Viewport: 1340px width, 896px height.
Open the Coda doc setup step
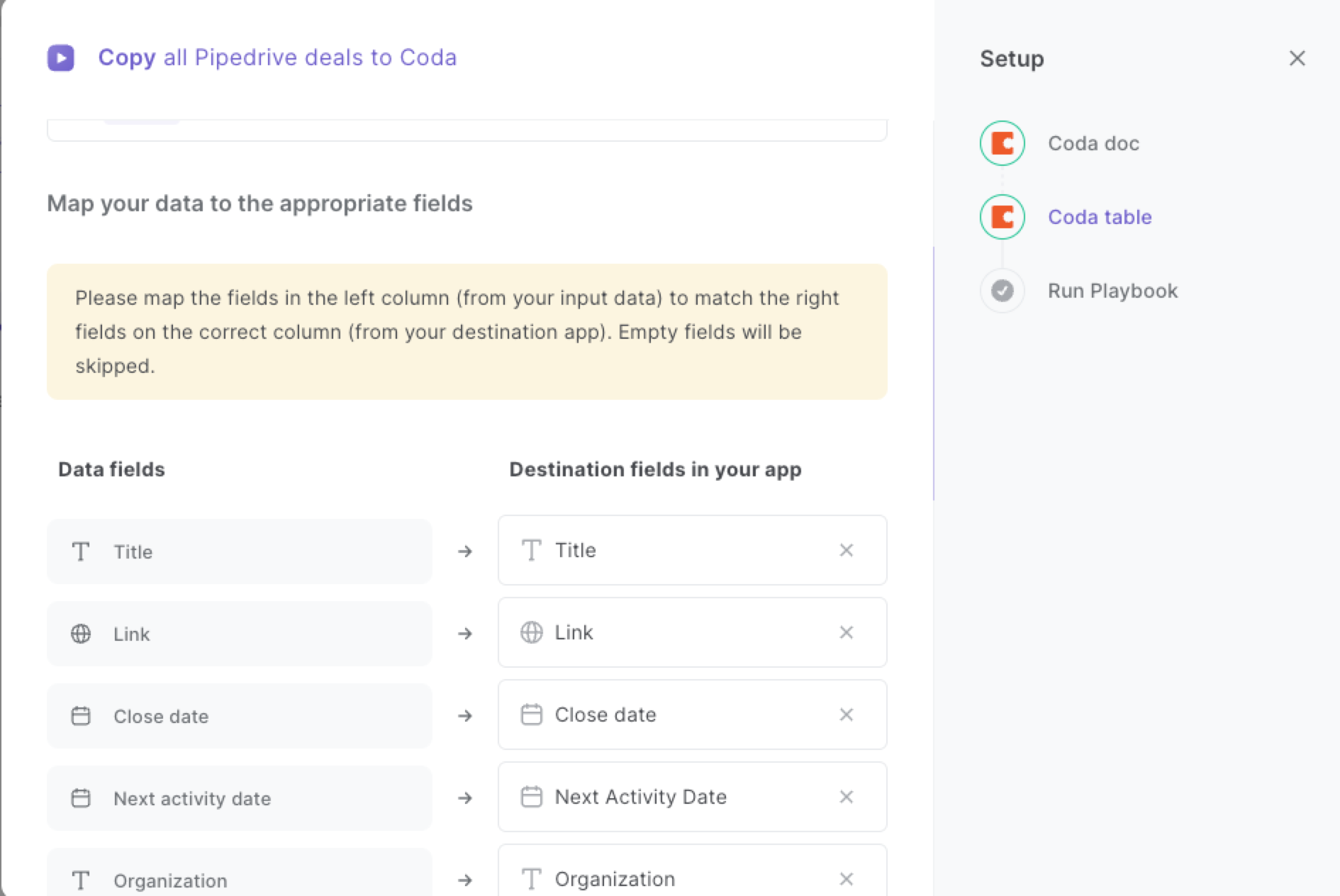coord(1093,143)
